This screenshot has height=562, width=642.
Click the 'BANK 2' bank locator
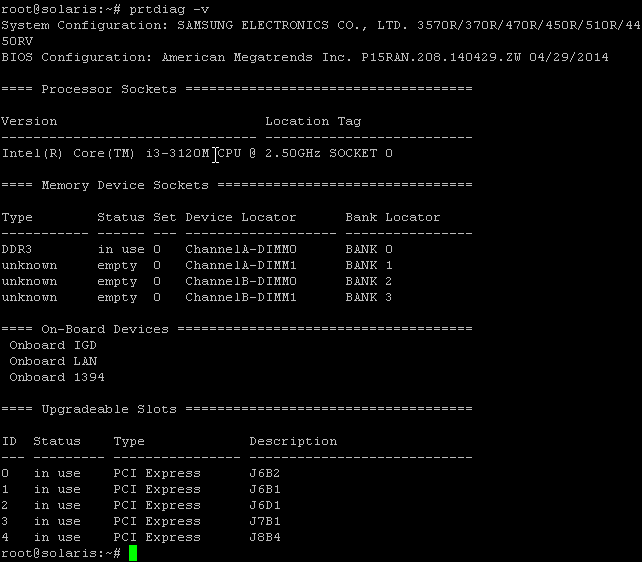point(369,281)
